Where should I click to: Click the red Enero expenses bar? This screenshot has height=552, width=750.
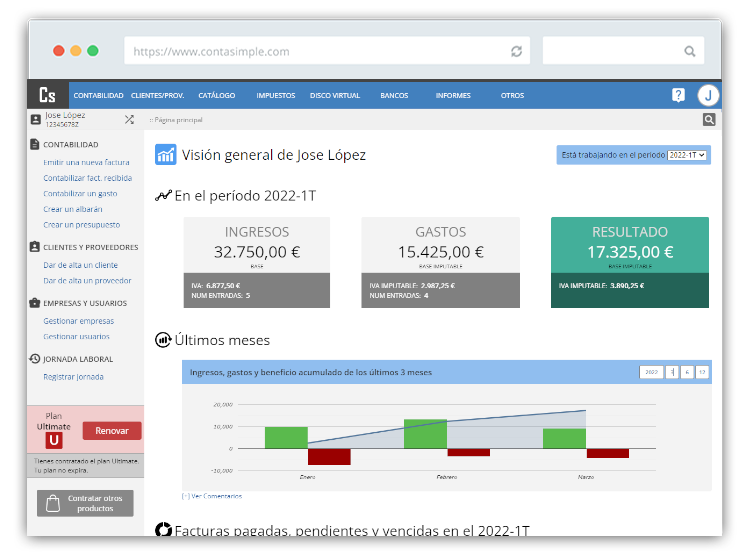(x=329, y=457)
